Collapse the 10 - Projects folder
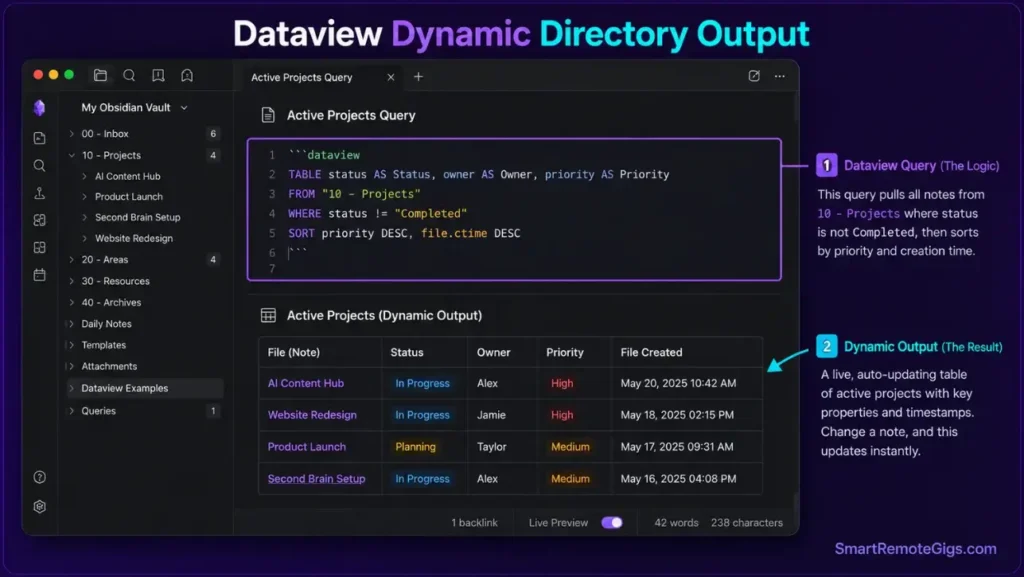Image resolution: width=1024 pixels, height=577 pixels. (x=71, y=155)
